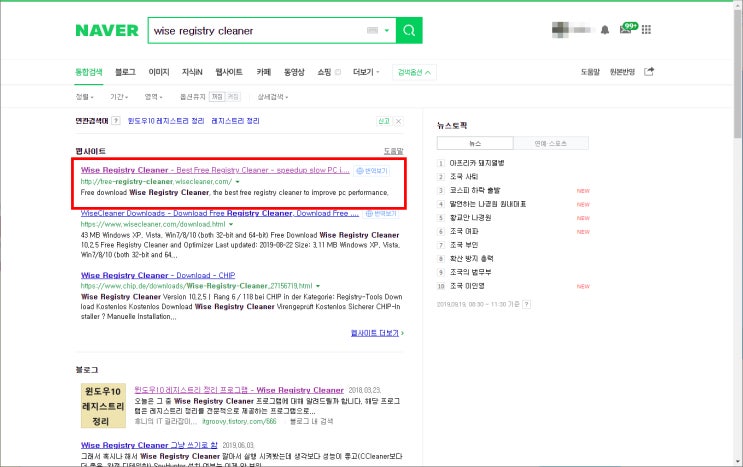This screenshot has width=743, height=467.
Task: Click the green search magnifier button
Action: 409,30
